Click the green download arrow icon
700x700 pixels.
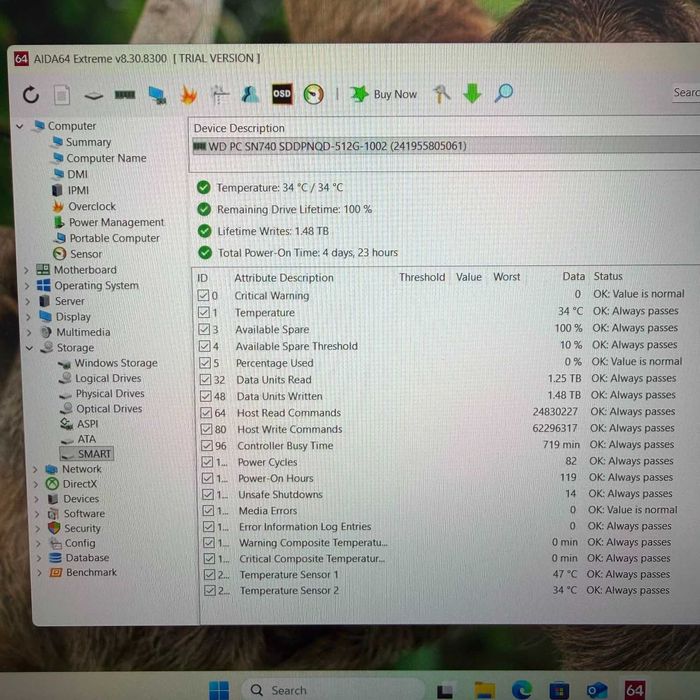[472, 93]
